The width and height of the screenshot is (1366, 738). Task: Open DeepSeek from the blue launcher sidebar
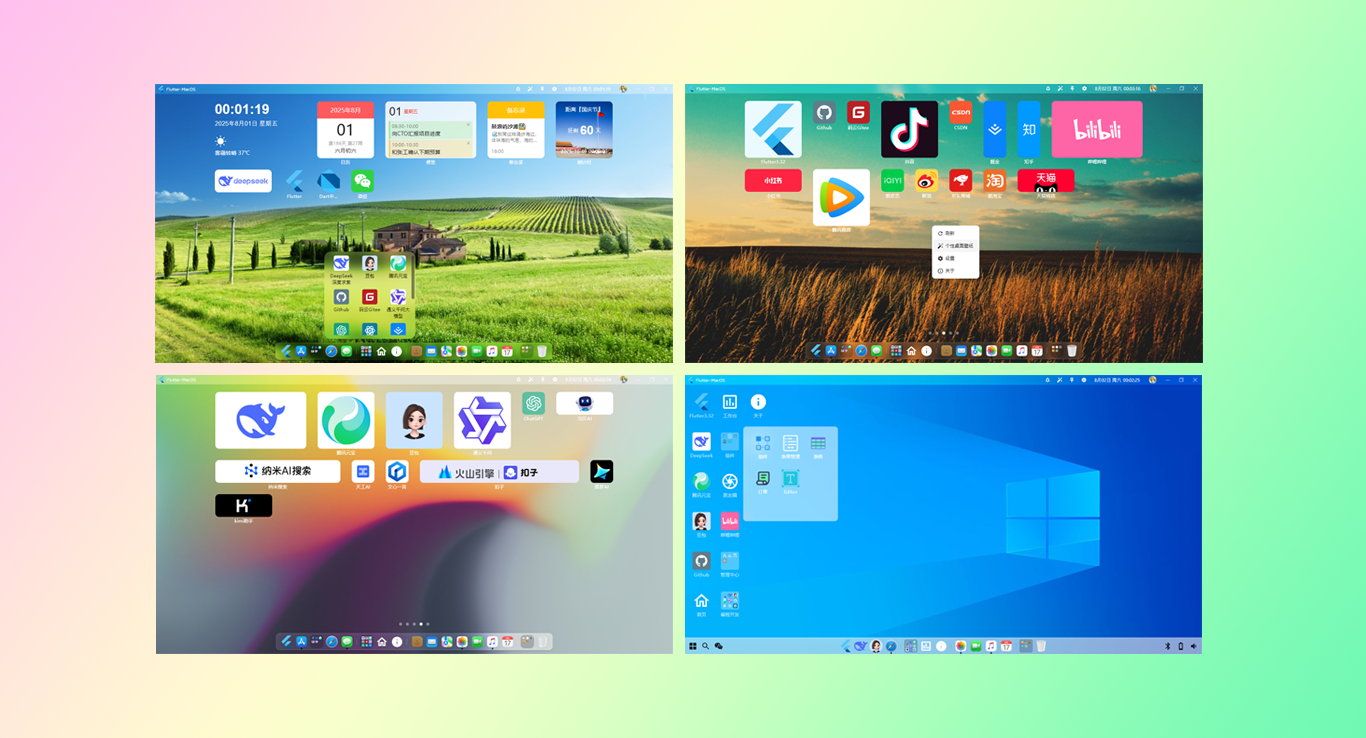(x=700, y=441)
